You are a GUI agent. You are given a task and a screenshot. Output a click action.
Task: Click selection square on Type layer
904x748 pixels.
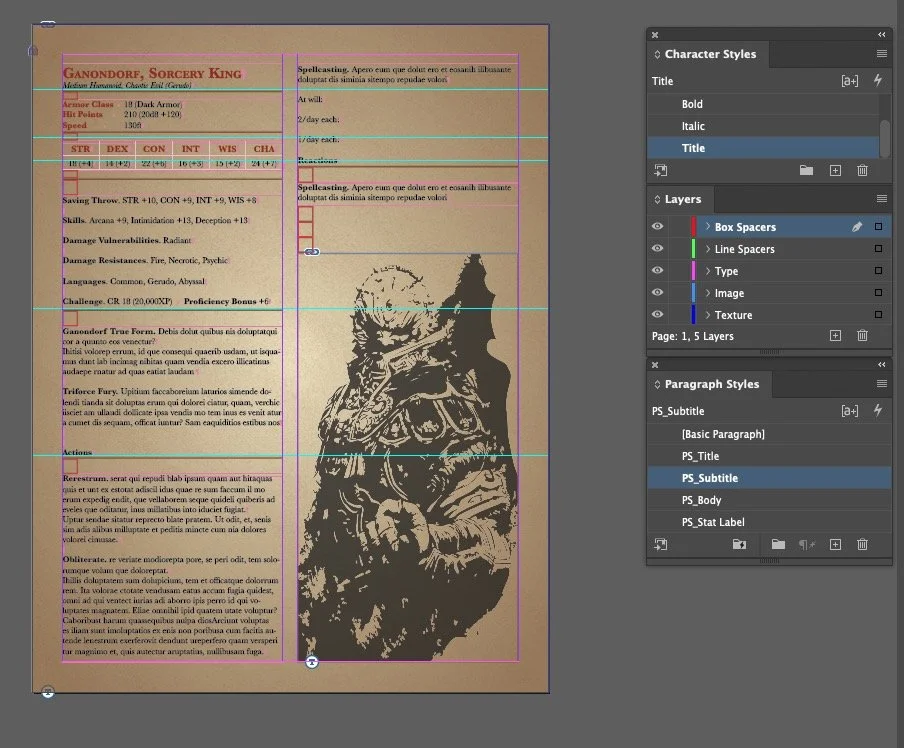[x=878, y=270]
